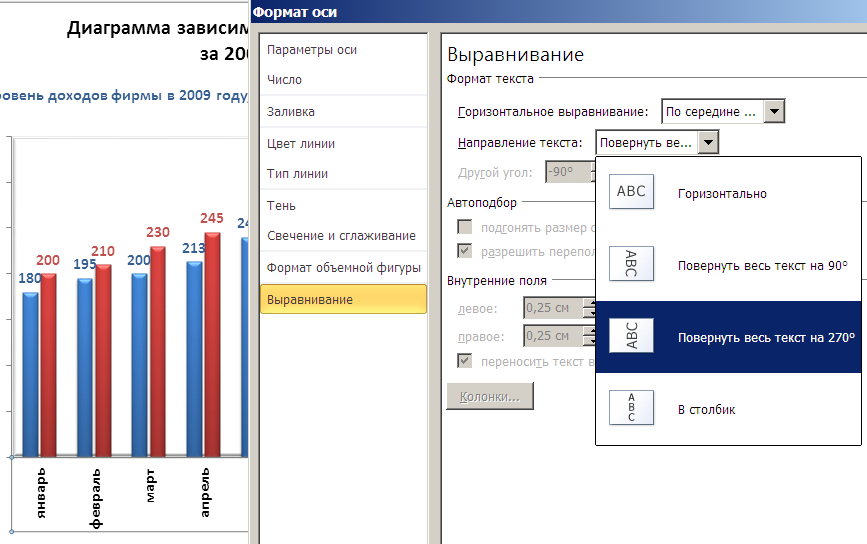Select the stacked ABC column icon
Screen dimensions: 867x544
click(x=631, y=407)
